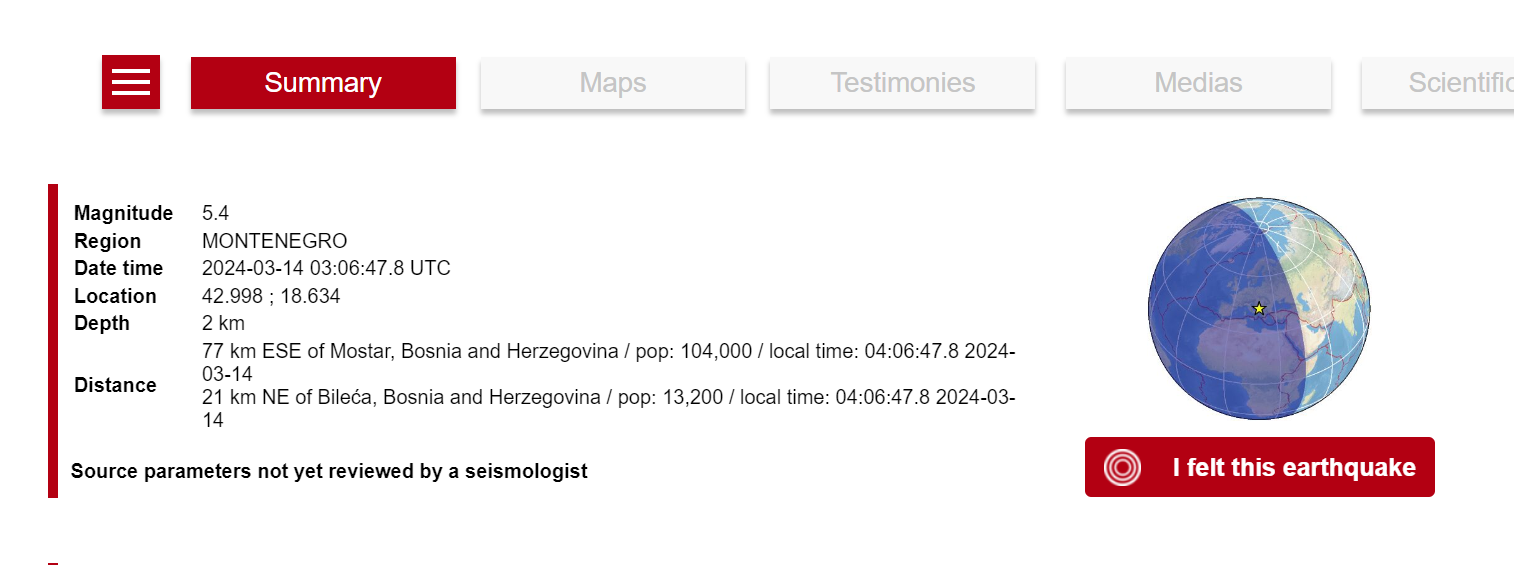
Task: Click the Magnitude field label
Action: tap(123, 213)
